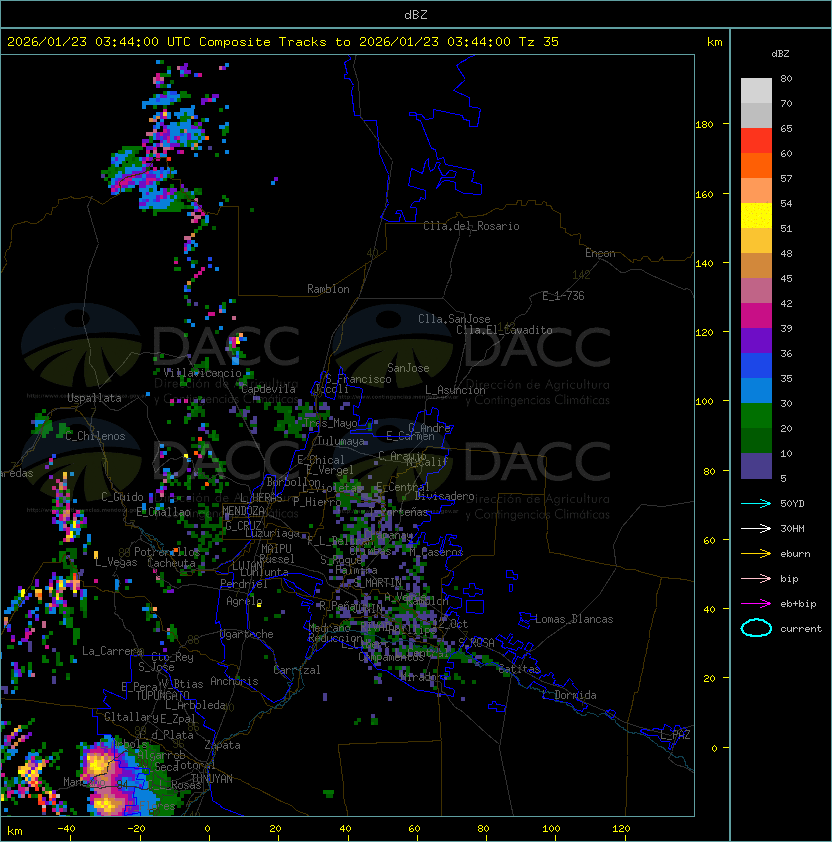Viewport: 832px width, 842px height.
Task: Click the '50YD' legend label
Action: coord(792,504)
